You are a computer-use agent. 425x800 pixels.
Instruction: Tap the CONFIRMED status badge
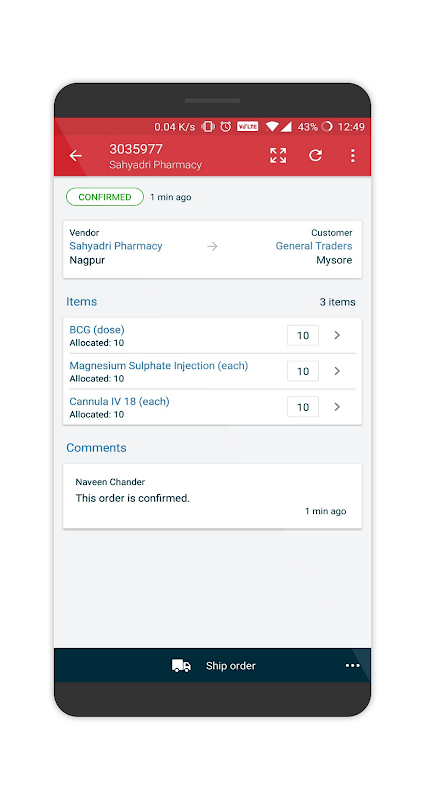point(105,197)
